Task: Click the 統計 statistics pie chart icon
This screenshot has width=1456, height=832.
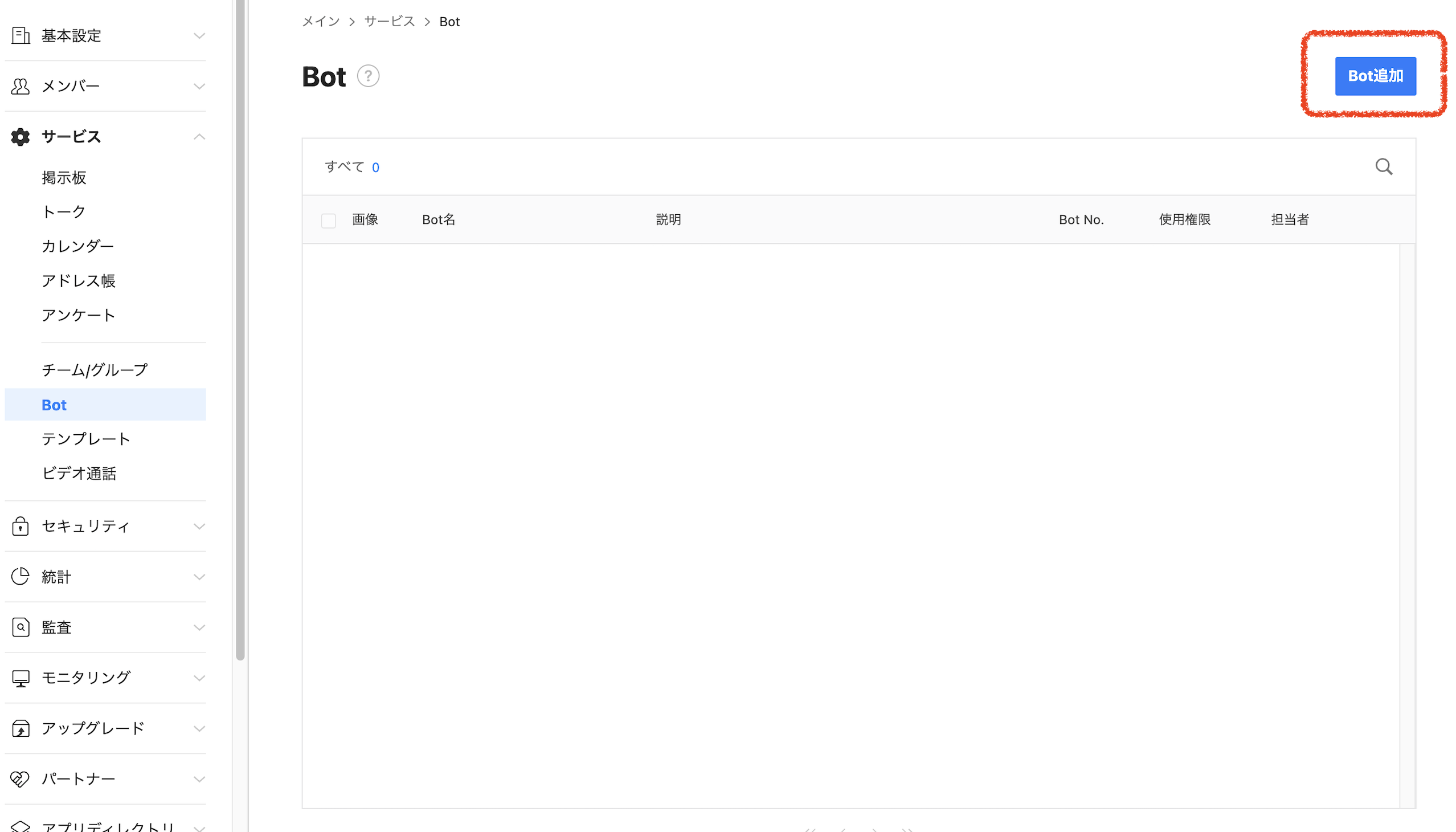Action: click(x=21, y=576)
